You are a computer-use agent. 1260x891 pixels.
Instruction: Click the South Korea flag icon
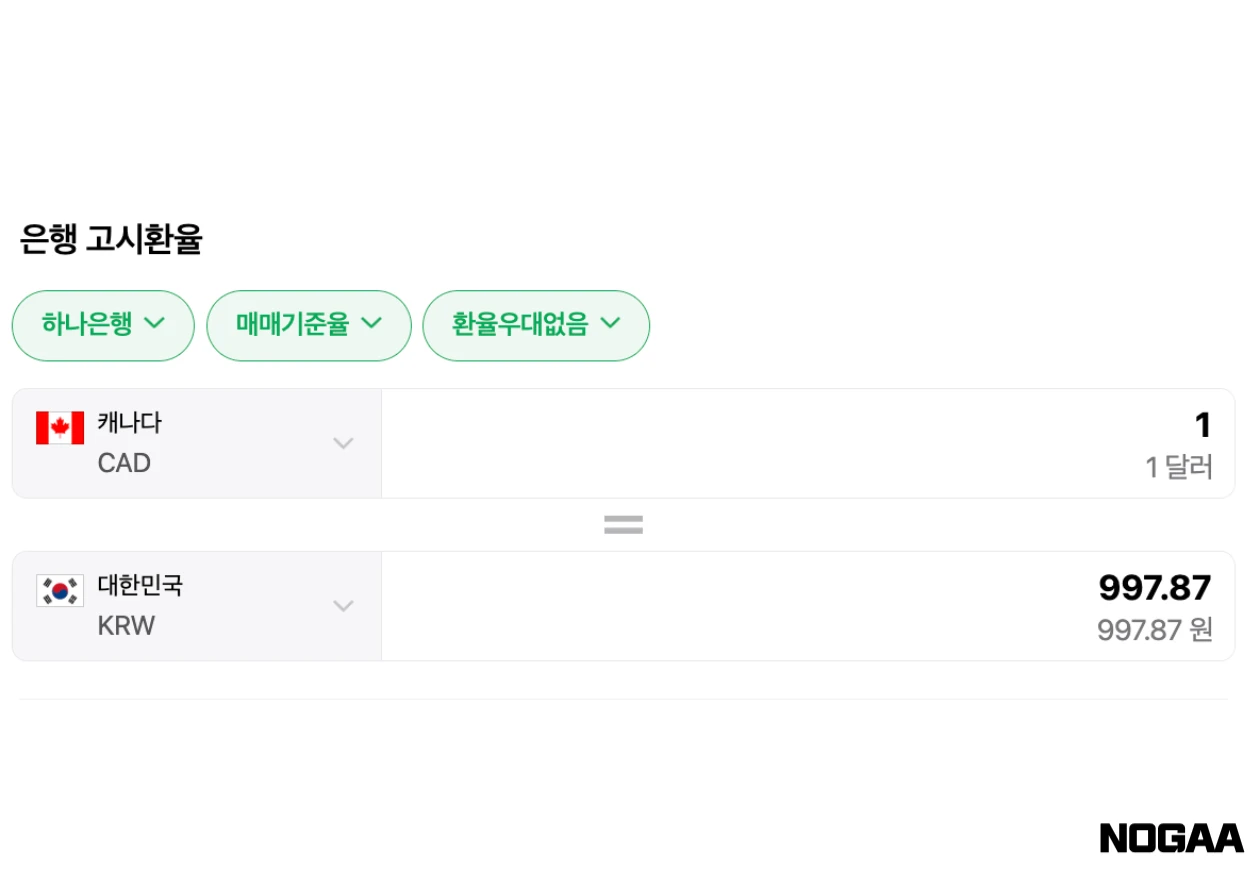click(x=59, y=590)
